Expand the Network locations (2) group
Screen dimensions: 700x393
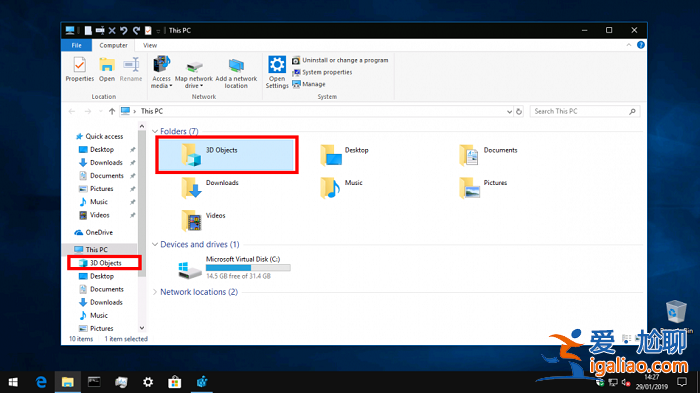coord(155,292)
